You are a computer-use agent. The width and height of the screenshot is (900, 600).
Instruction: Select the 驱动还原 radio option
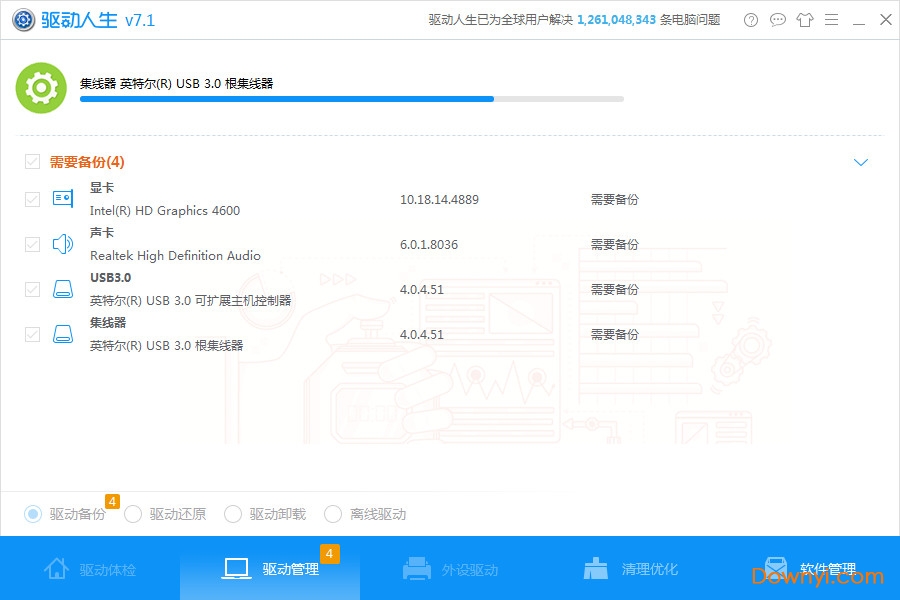coord(133,514)
